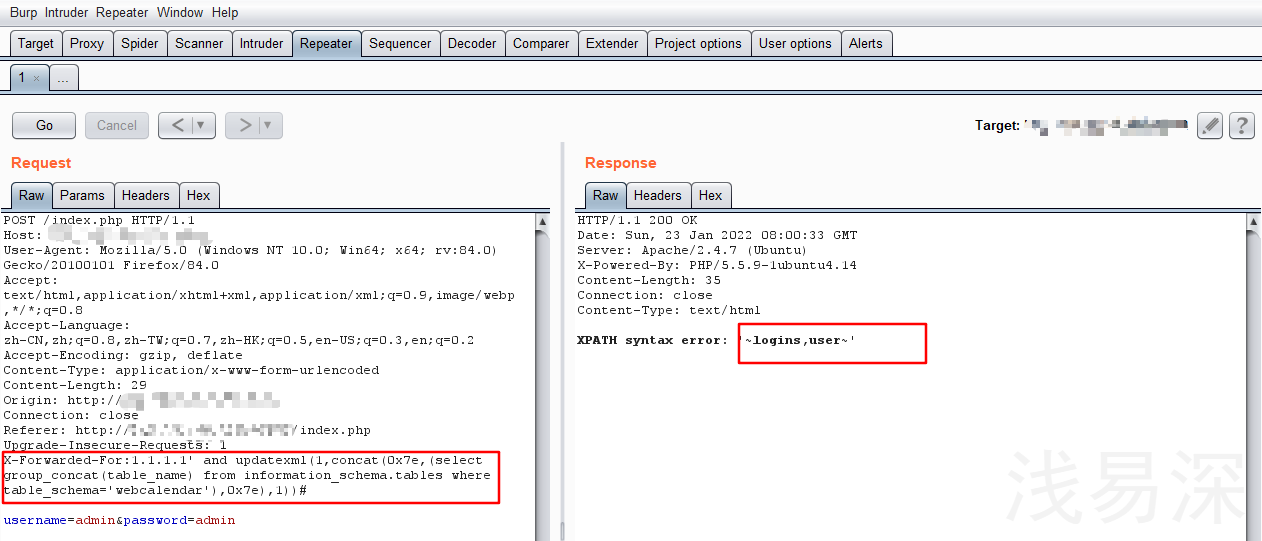Click the Content-Type: text/html response header
The width and height of the screenshot is (1262, 541).
(669, 310)
